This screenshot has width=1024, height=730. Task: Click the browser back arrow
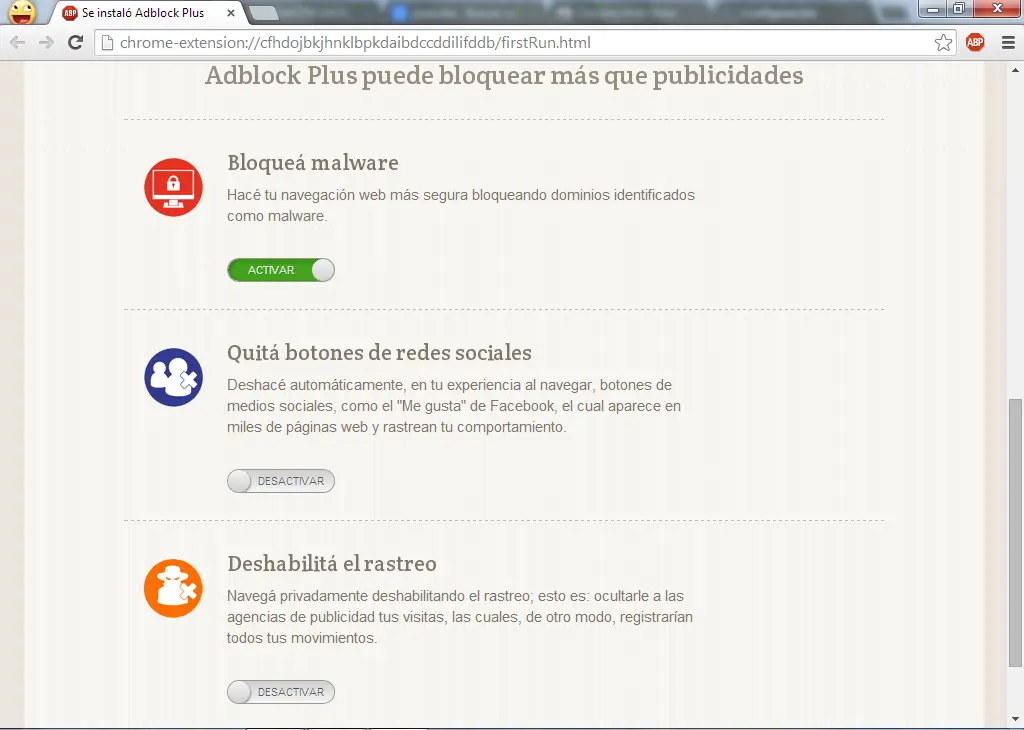pos(18,42)
